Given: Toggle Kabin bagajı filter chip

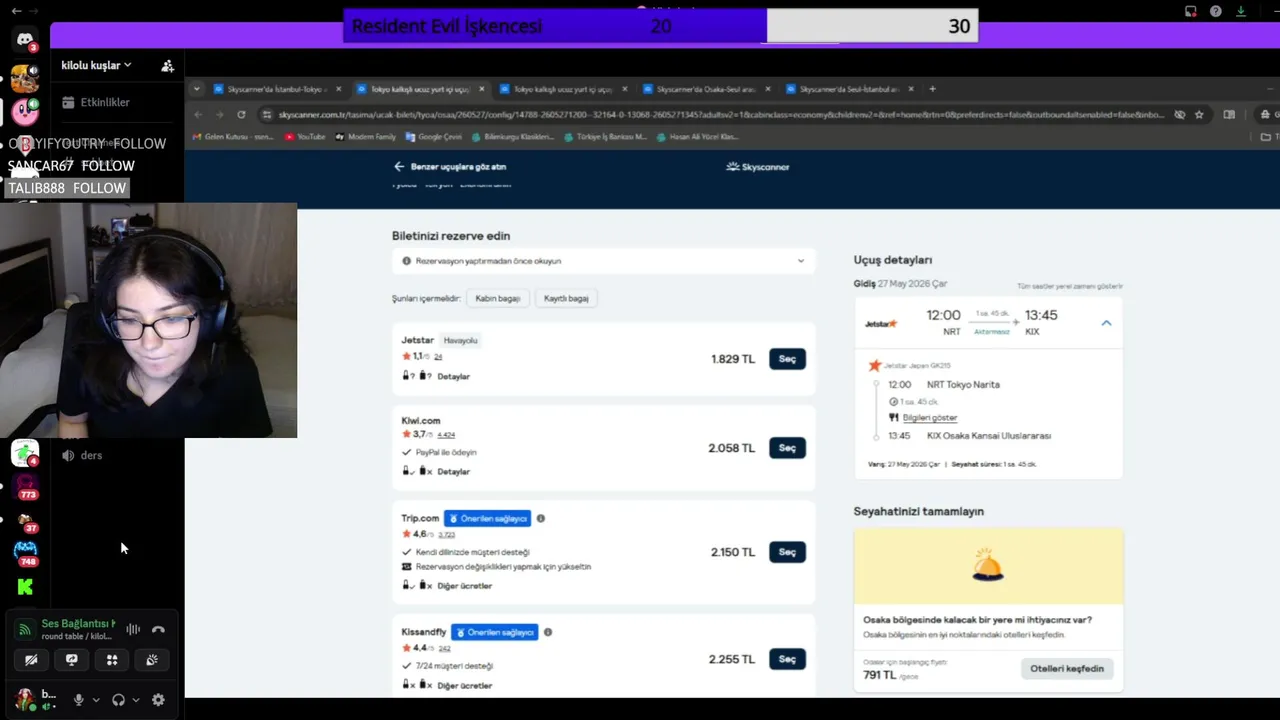Looking at the screenshot, I should pos(497,298).
